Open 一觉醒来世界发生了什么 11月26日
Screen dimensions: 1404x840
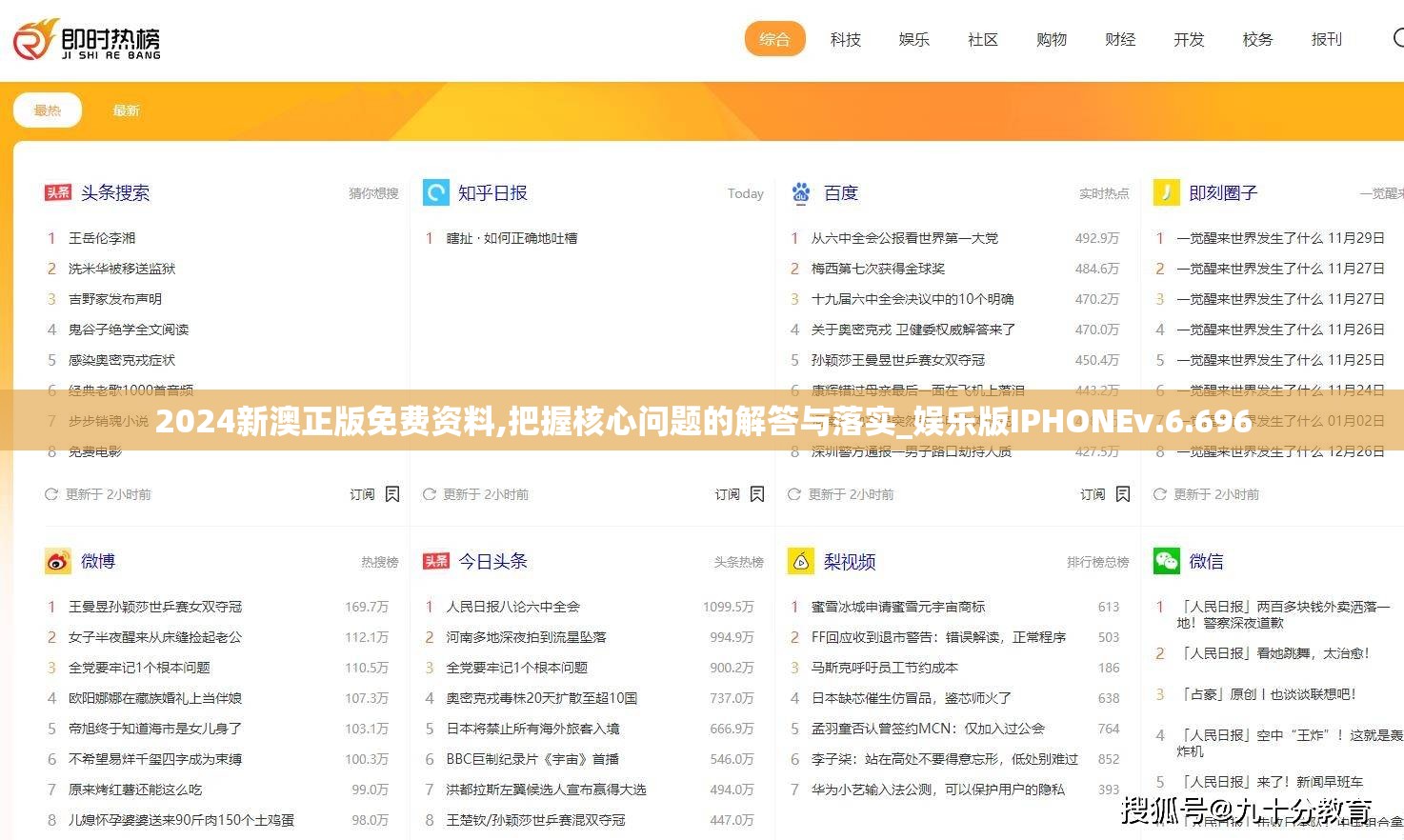click(1281, 330)
